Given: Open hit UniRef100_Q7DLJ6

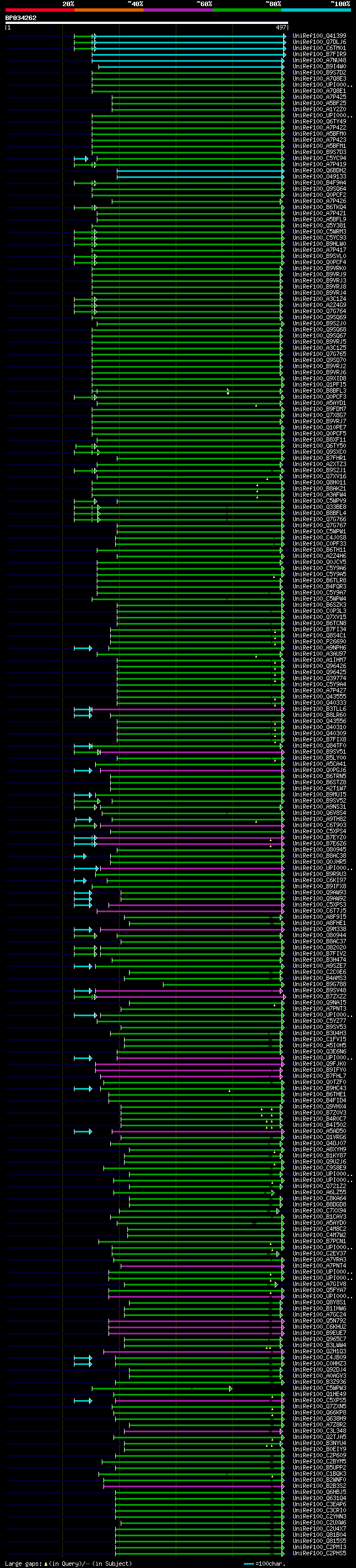Looking at the screenshot, I should (319, 42).
